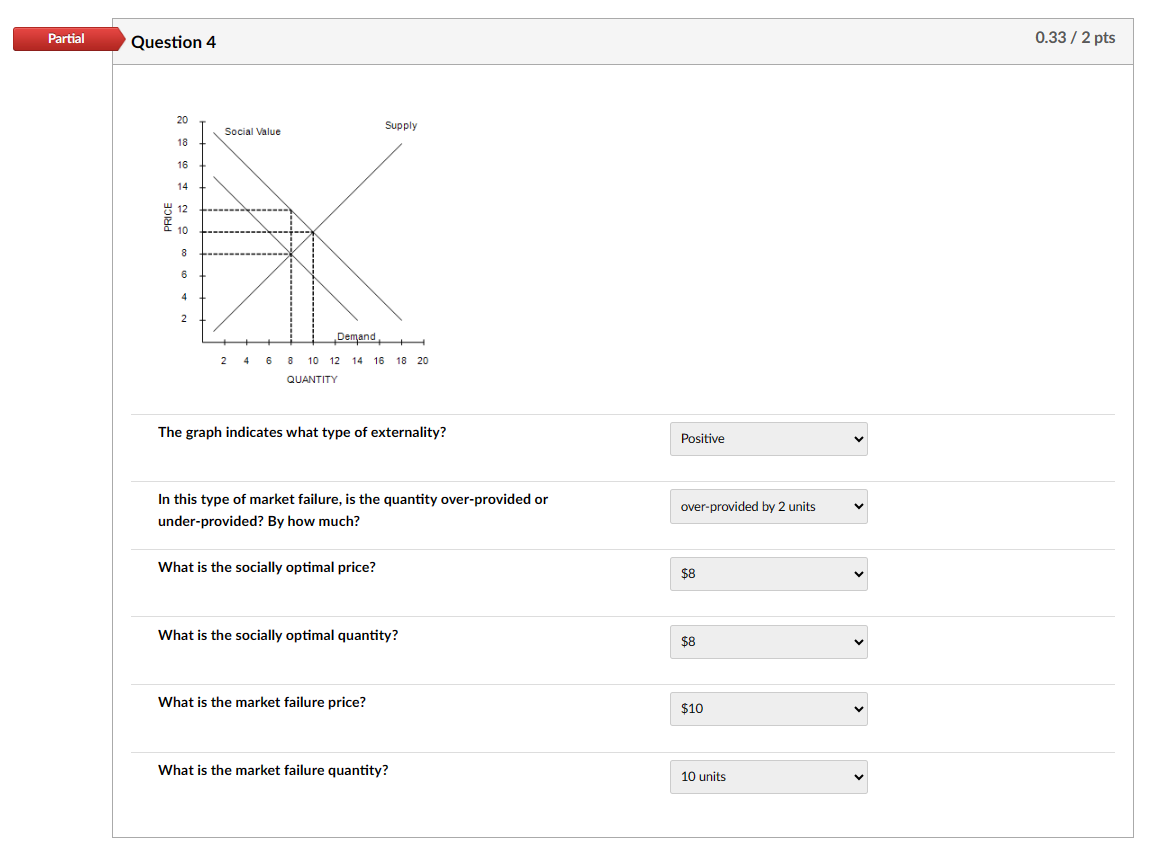Click chevron arrow of $10 dropdown
1161x859 pixels.
[x=857, y=709]
